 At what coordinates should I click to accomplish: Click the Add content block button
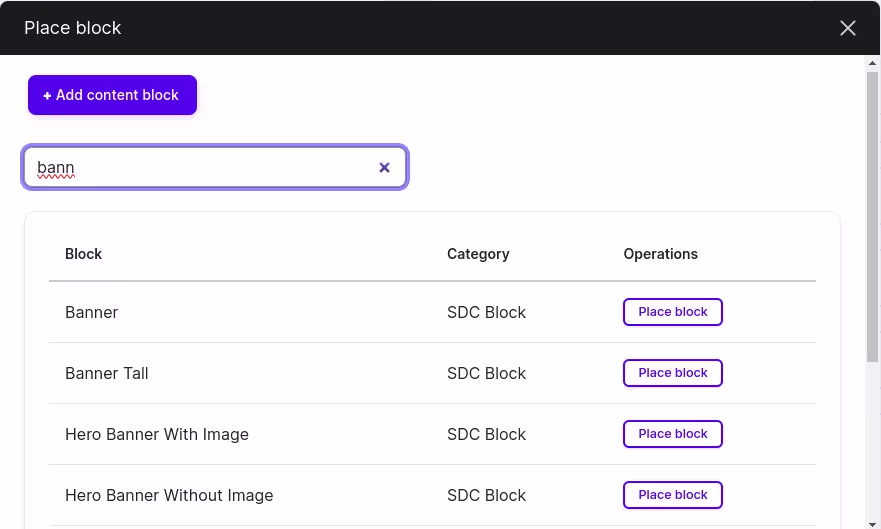[112, 95]
